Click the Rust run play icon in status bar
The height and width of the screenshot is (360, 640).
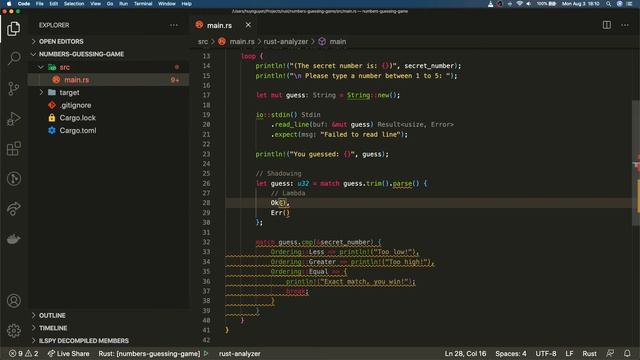pyautogui.click(x=206, y=353)
